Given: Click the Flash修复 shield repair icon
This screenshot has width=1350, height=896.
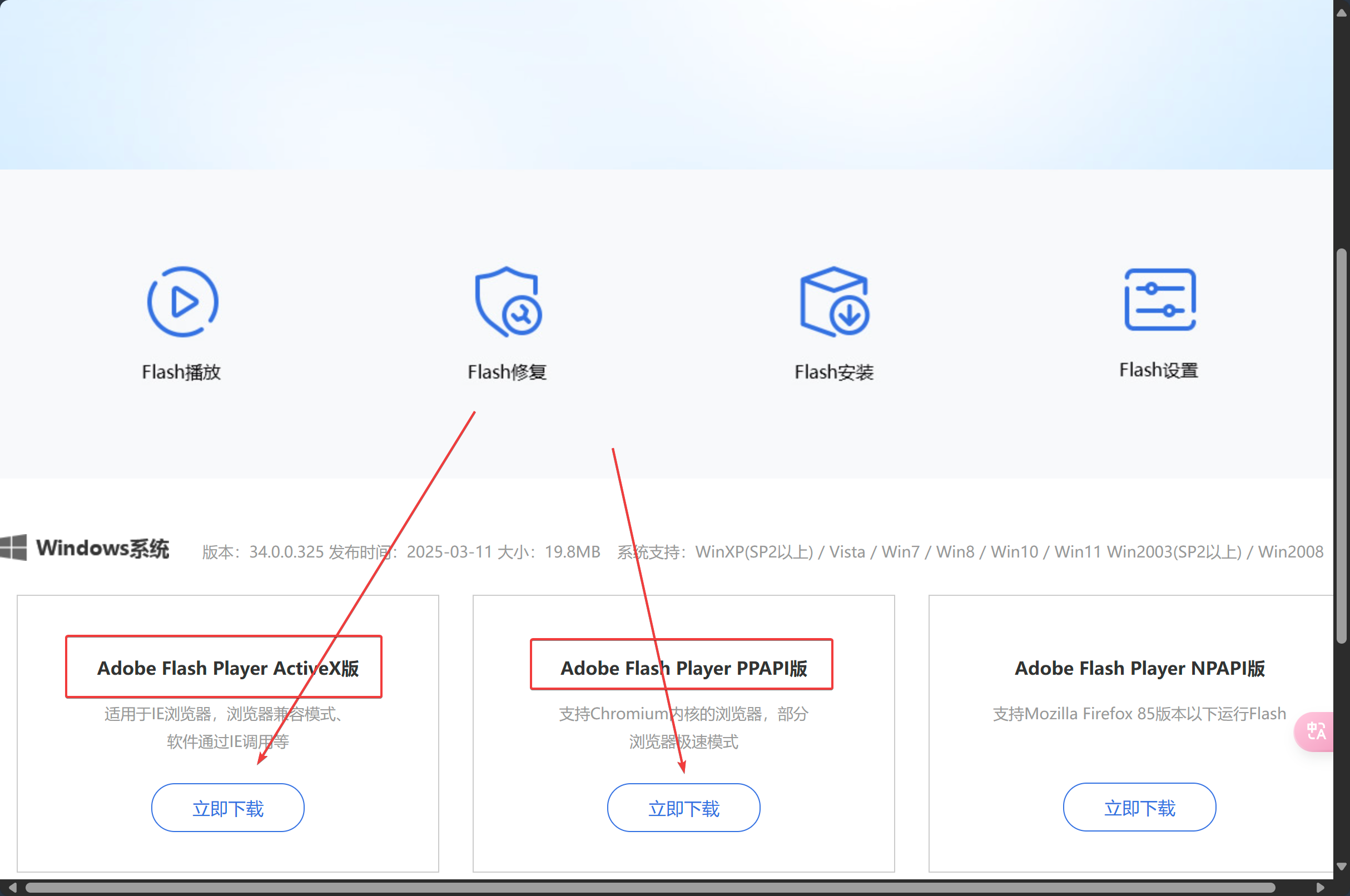Looking at the screenshot, I should point(508,302).
